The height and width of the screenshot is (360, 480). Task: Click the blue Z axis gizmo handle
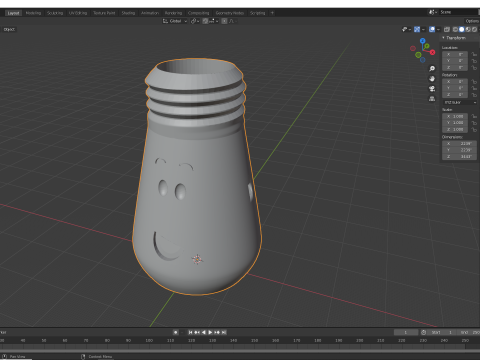point(423,41)
